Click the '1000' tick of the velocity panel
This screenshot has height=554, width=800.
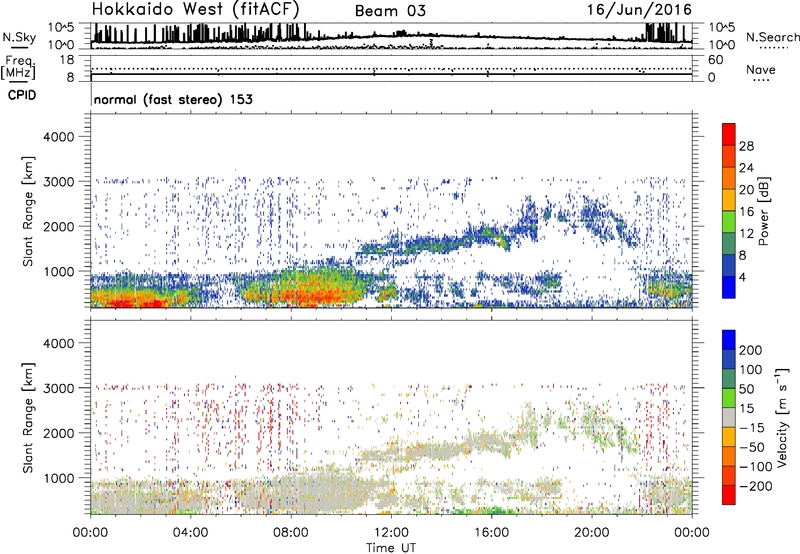59,478
